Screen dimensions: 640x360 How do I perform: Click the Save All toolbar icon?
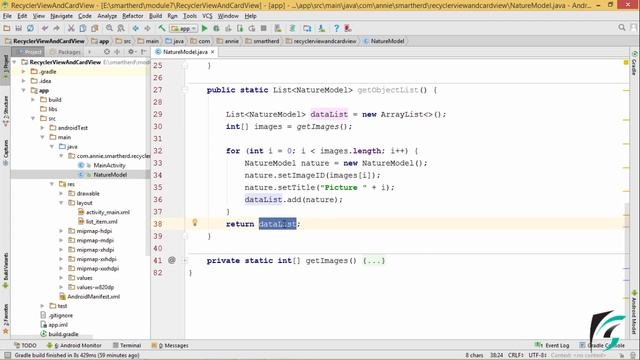(x=18, y=28)
